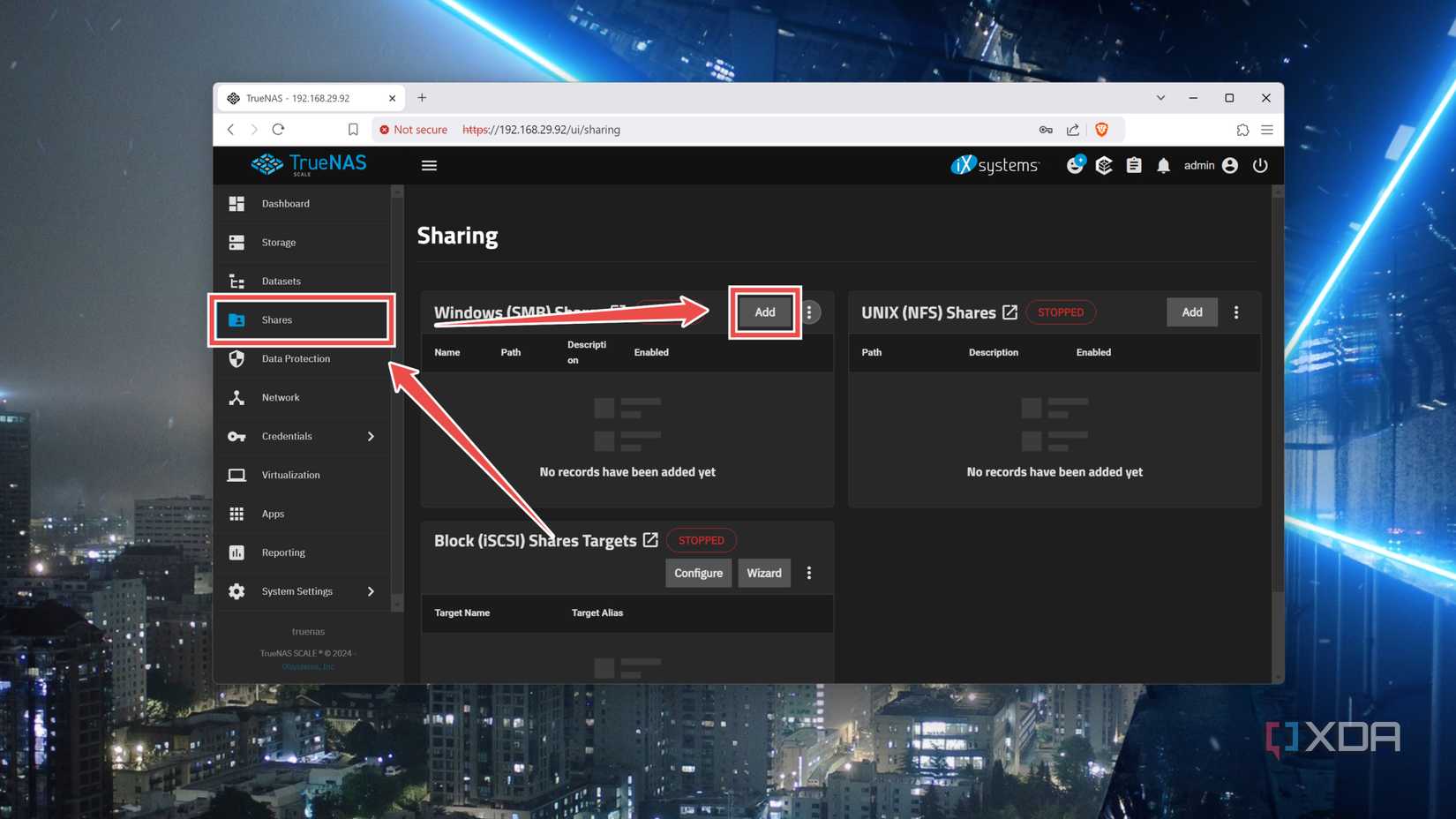This screenshot has width=1456, height=819.
Task: Click the browser address bar URL
Action: point(542,129)
